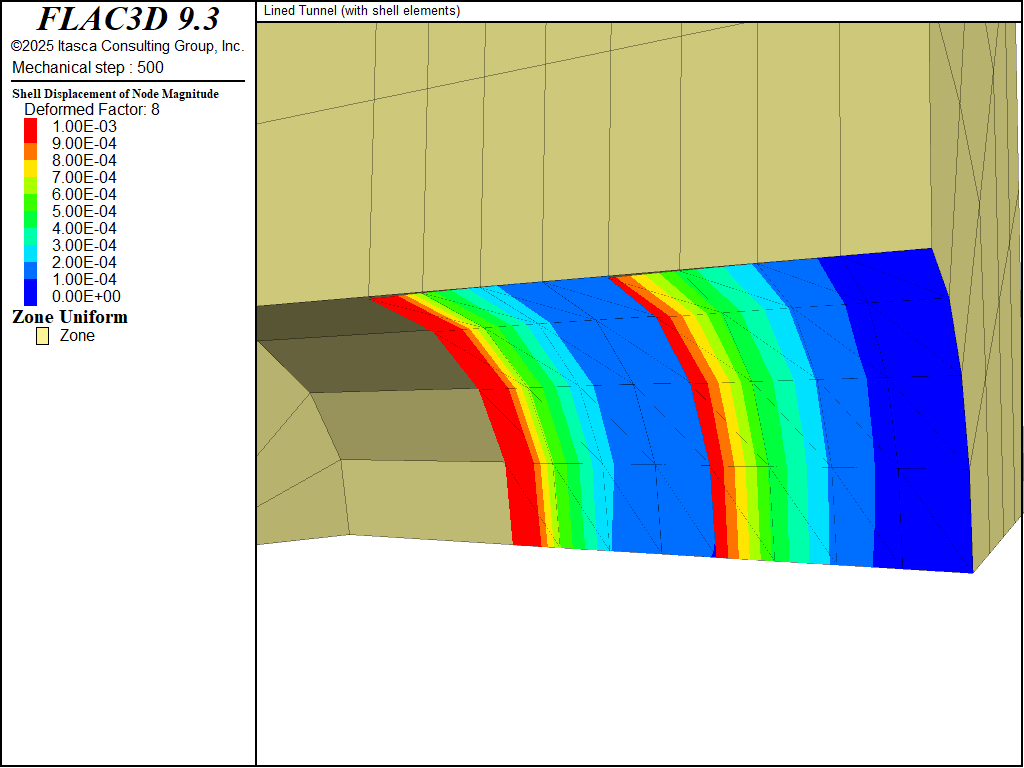
Task: Select the tan Zone legend swatch
Action: point(43,336)
